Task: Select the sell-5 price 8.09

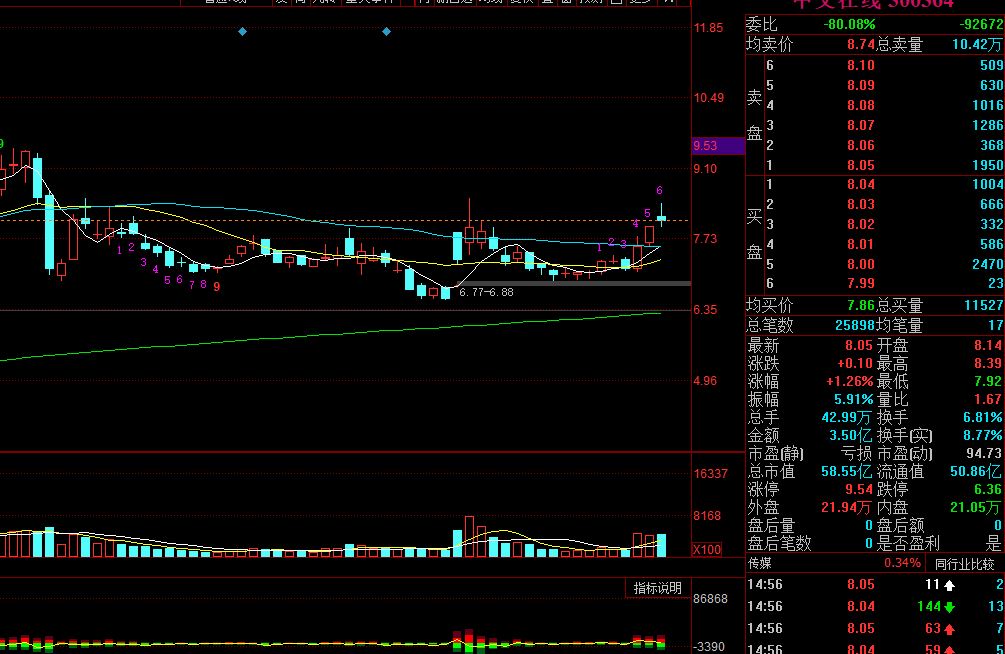Action: [x=860, y=85]
